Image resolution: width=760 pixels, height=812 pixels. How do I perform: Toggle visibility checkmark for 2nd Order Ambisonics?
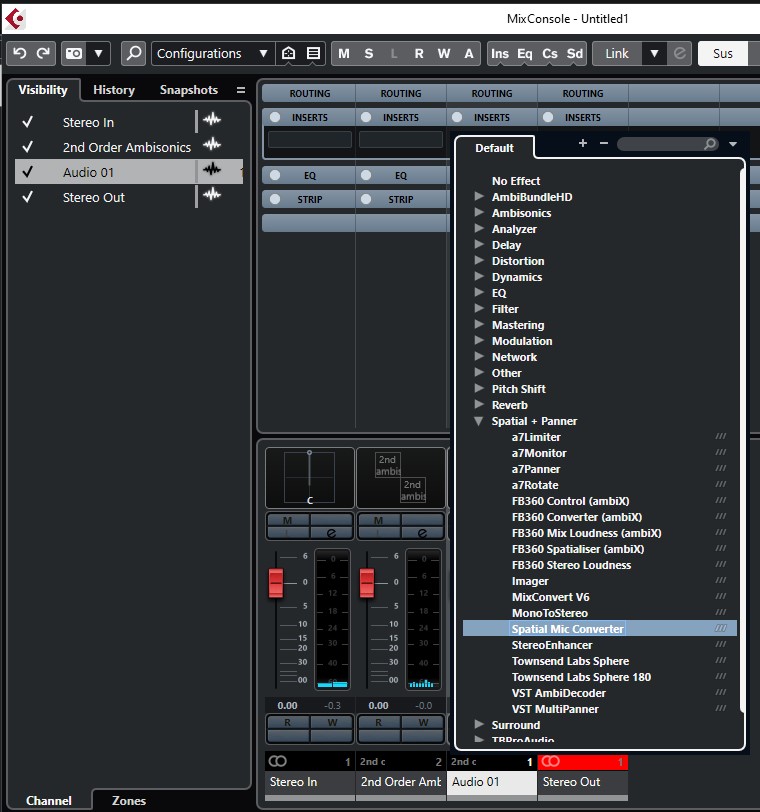27,147
